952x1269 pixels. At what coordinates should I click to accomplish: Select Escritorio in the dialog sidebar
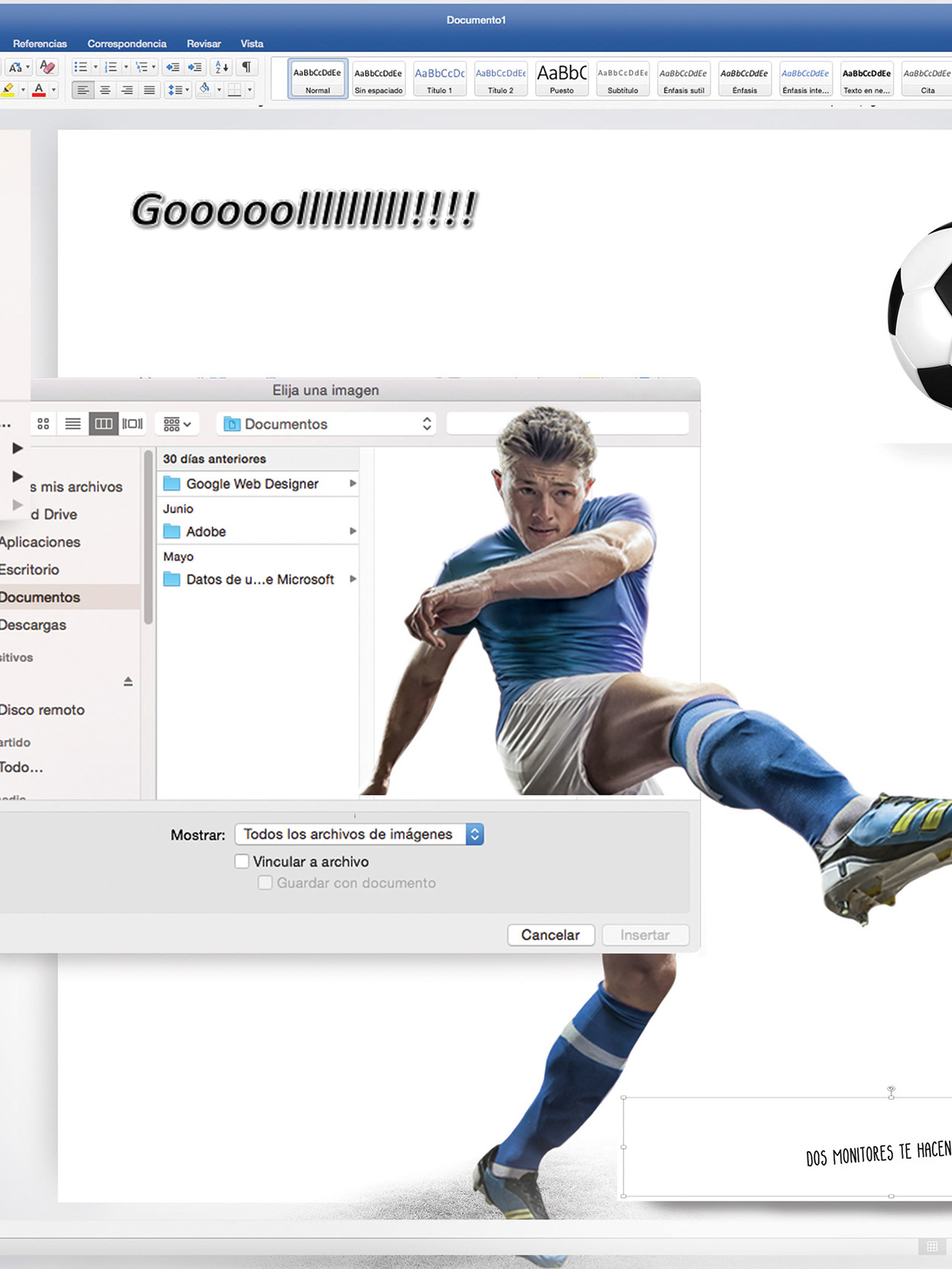[x=30, y=569]
